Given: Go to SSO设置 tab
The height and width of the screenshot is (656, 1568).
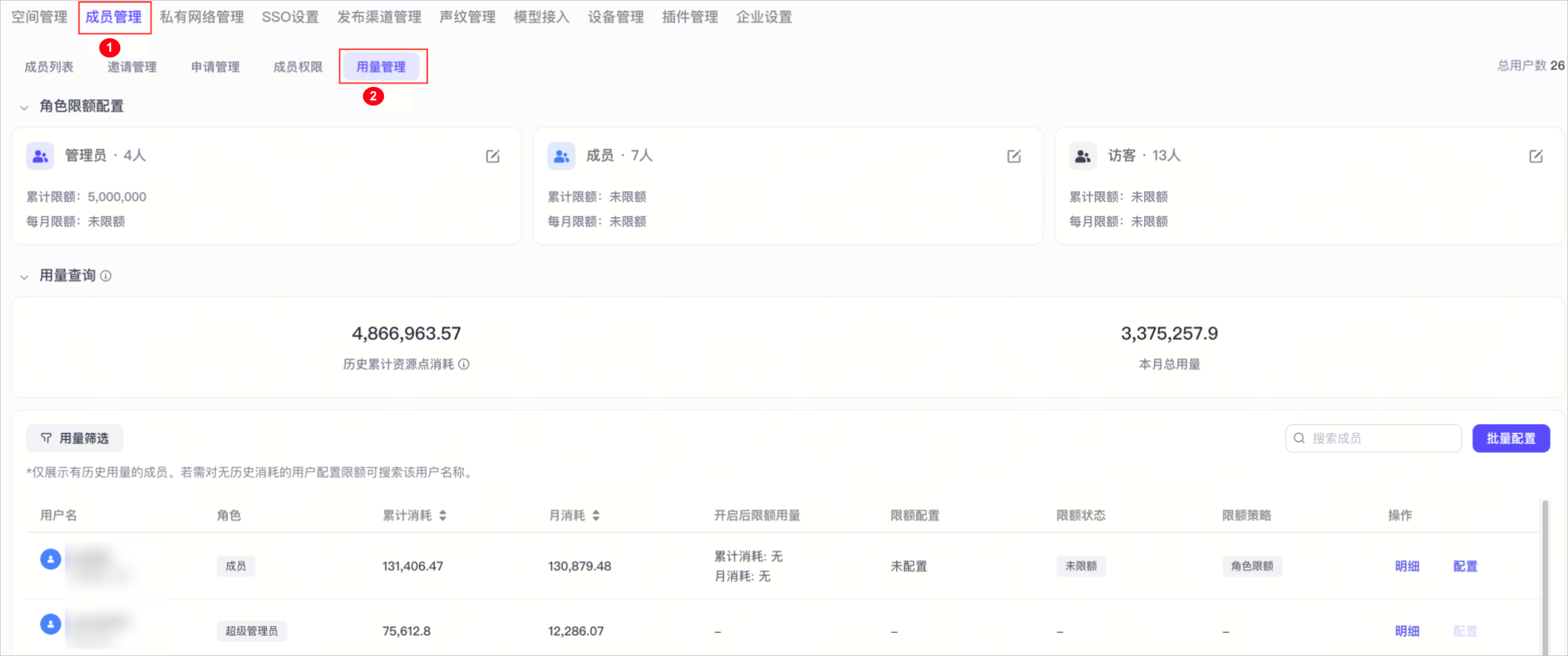Looking at the screenshot, I should point(290,17).
